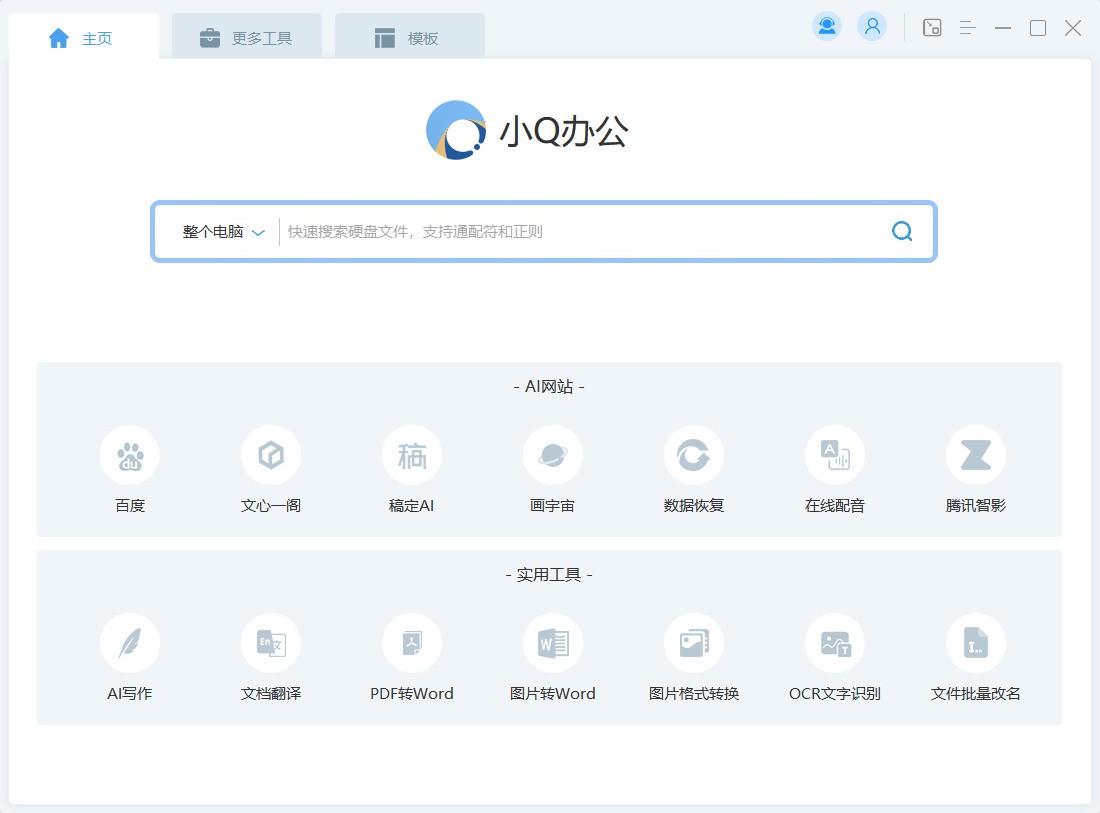Click the magnifier search button
Viewport: 1100px width, 813px height.
tap(902, 232)
